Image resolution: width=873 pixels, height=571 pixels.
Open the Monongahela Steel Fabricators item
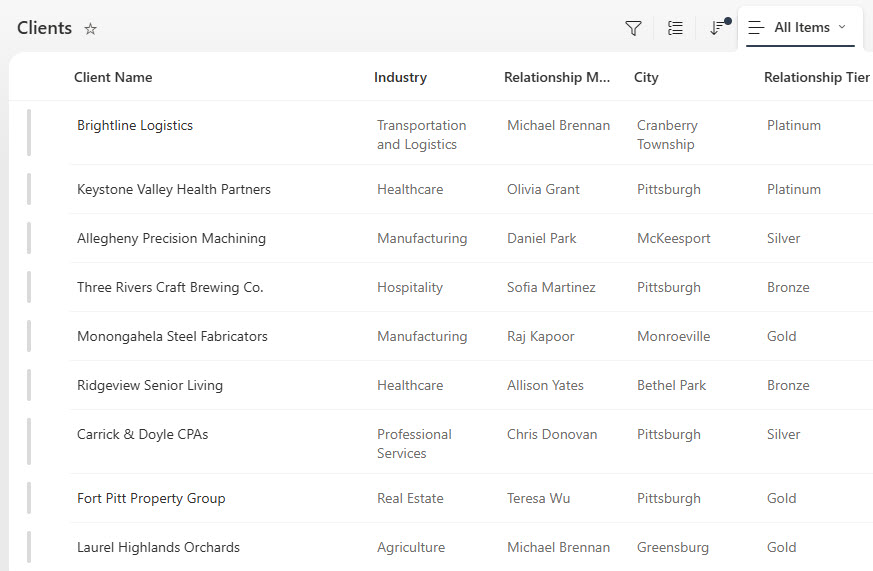(x=172, y=336)
